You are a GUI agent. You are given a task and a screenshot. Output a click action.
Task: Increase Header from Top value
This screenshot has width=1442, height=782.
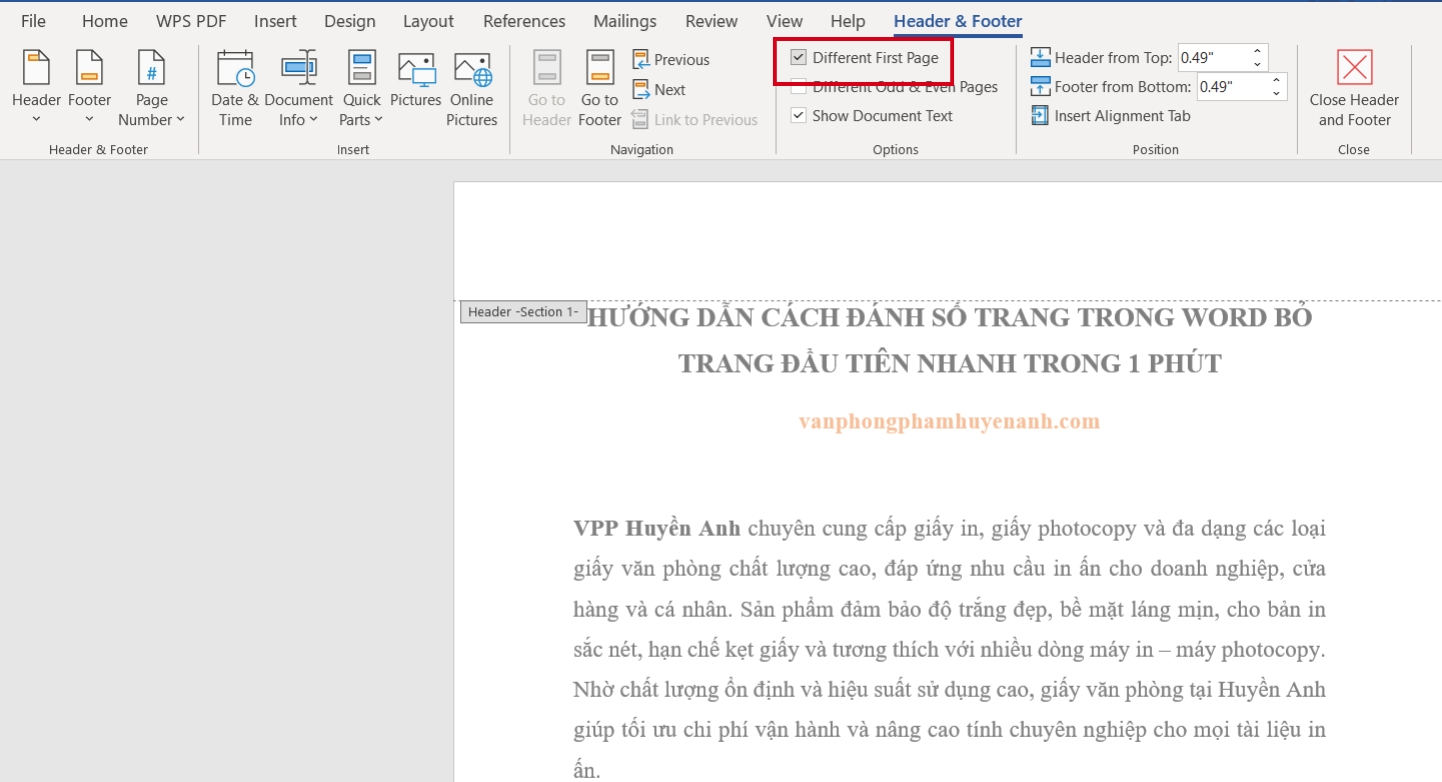(x=1257, y=51)
